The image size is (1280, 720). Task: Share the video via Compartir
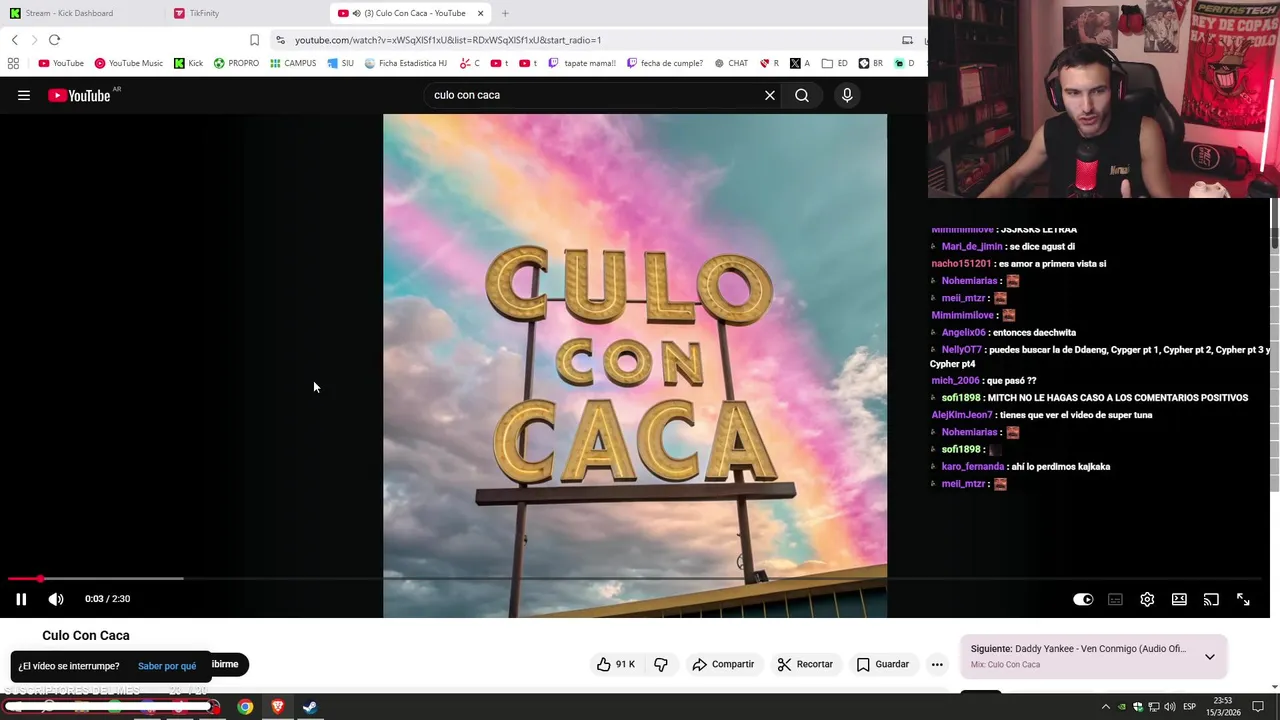click(x=723, y=664)
